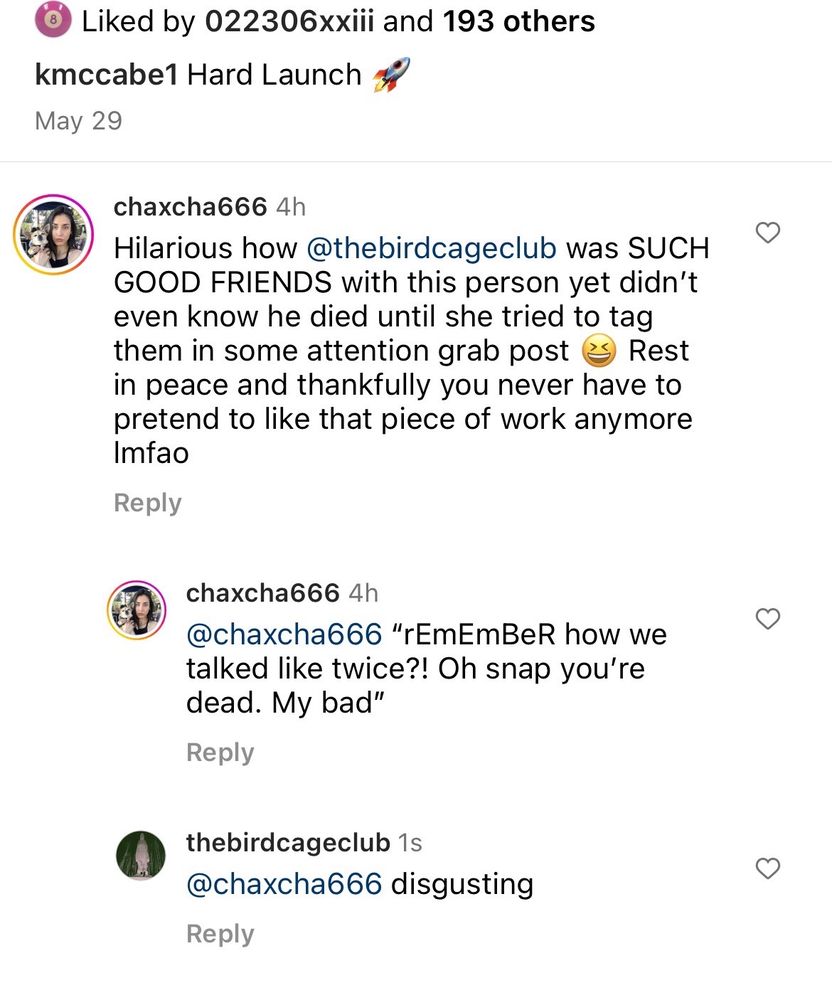This screenshot has height=1000, width=832.
Task: Tap the liker avatar beside "Liked by"
Action: pos(53,22)
